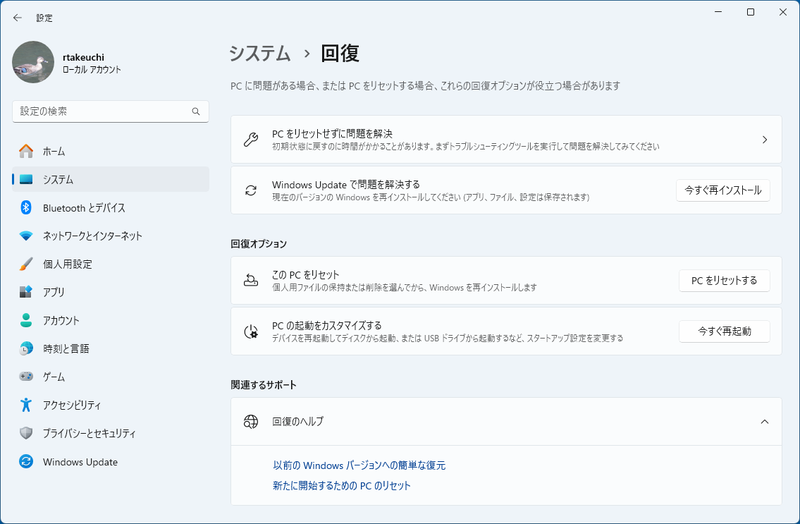Screen dimensions: 800x524
Task: Click the Windows Update で問題を解決する title text
Action: pyautogui.click(x=346, y=184)
